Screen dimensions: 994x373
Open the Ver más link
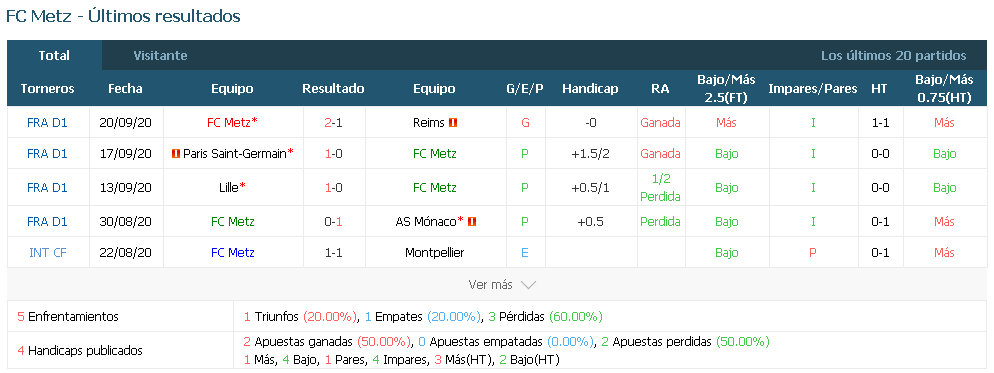click(490, 285)
